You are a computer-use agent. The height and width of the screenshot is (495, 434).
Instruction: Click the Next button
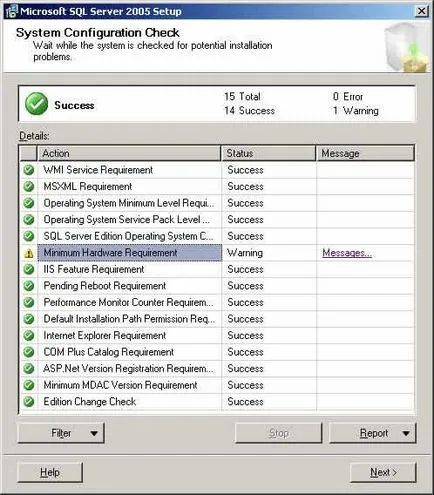point(383,472)
